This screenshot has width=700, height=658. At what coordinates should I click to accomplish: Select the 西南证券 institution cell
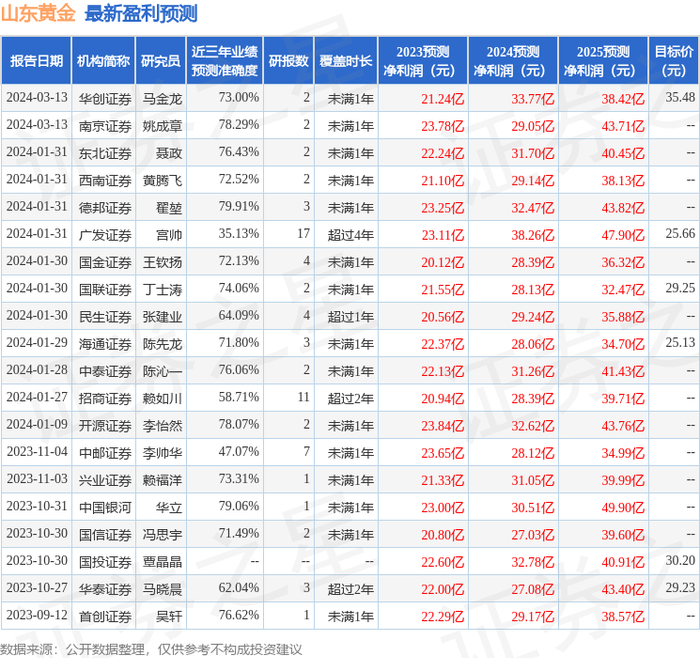(105, 180)
